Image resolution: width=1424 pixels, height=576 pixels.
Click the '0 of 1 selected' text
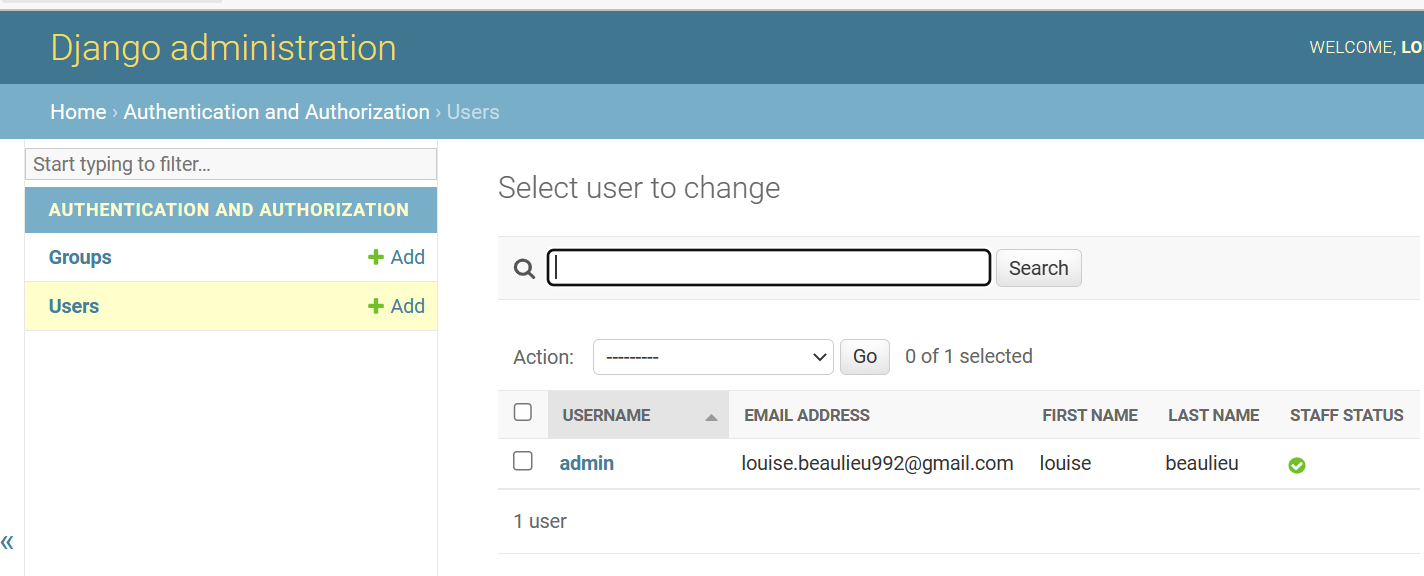(969, 356)
